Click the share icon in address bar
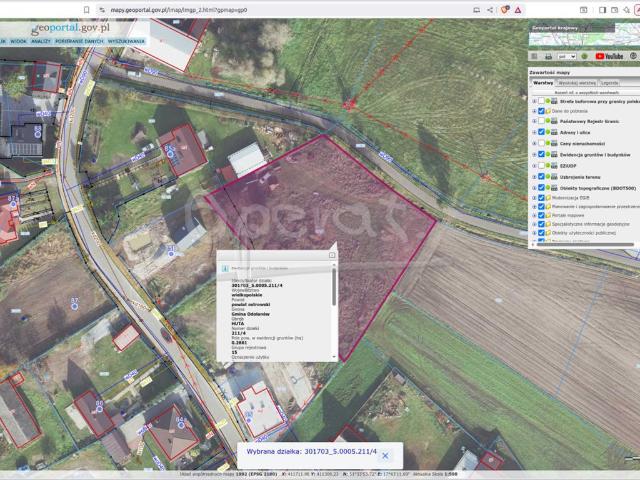Screen dimensions: 640x480 (x=490, y=10)
